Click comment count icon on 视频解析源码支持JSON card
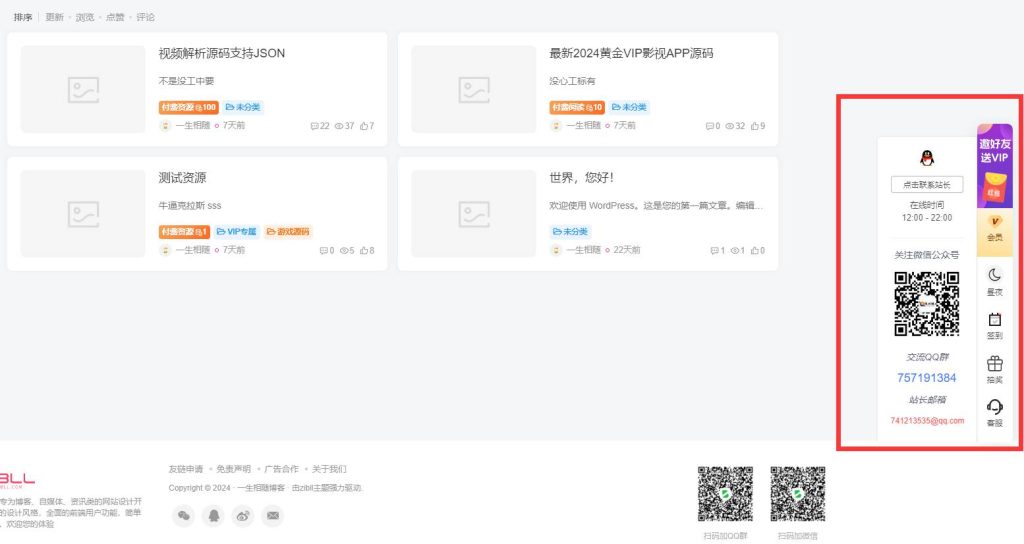1024x544 pixels. (x=315, y=126)
